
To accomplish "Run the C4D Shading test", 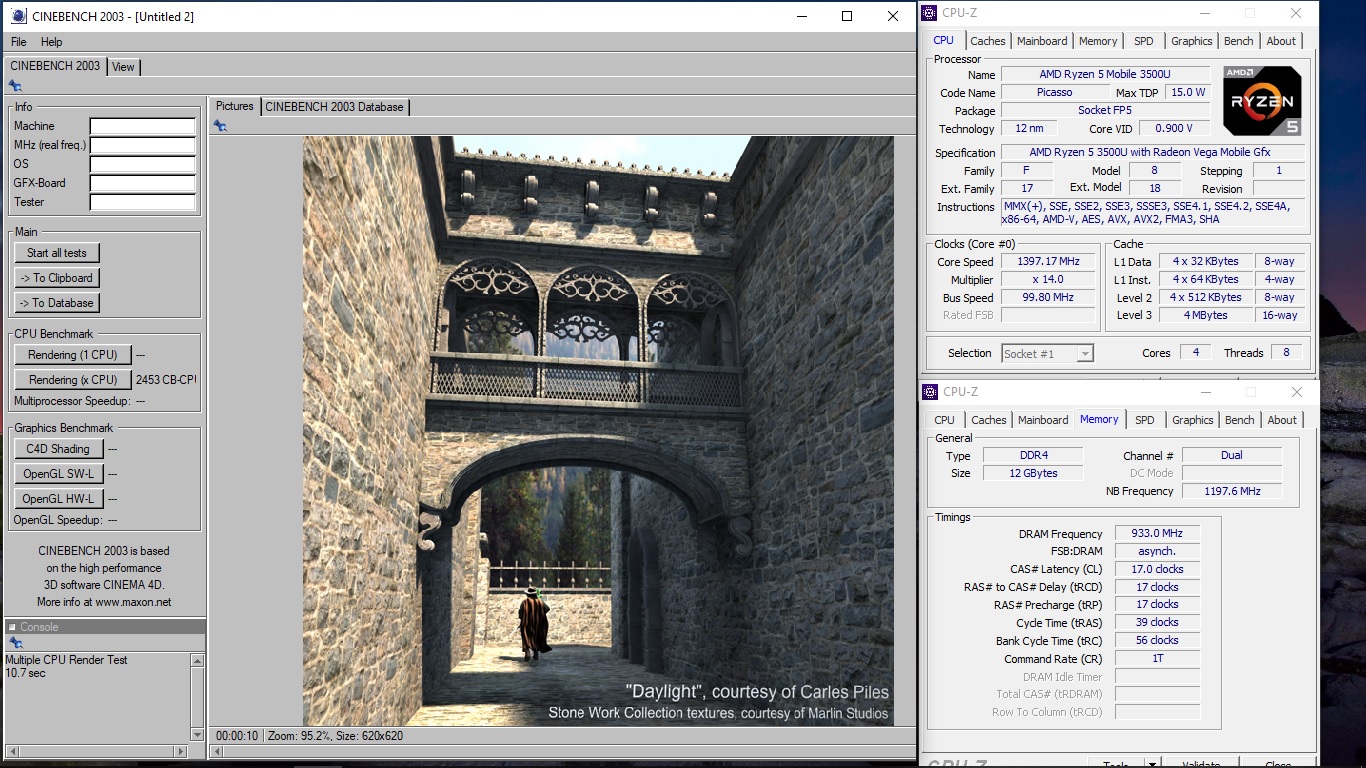I will pos(58,449).
